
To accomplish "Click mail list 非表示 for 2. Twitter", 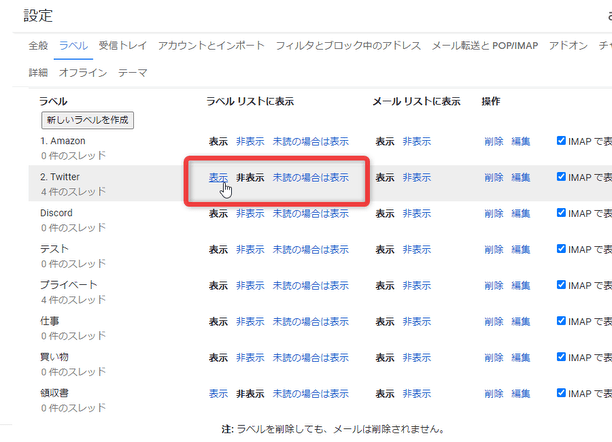I will pos(417,178).
